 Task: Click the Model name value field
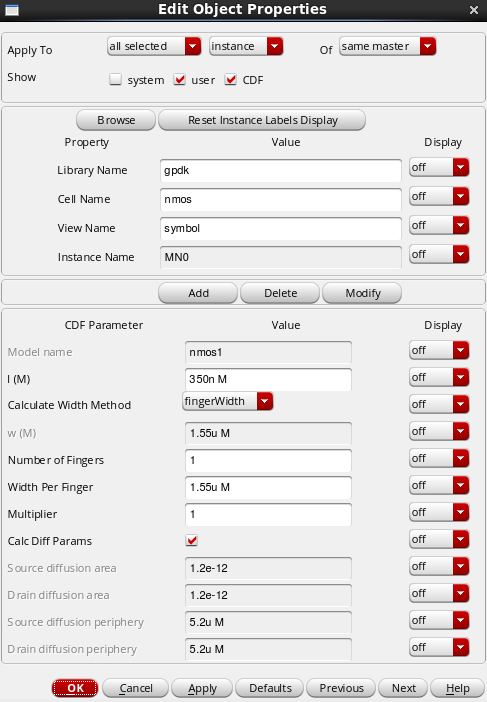tap(268, 352)
